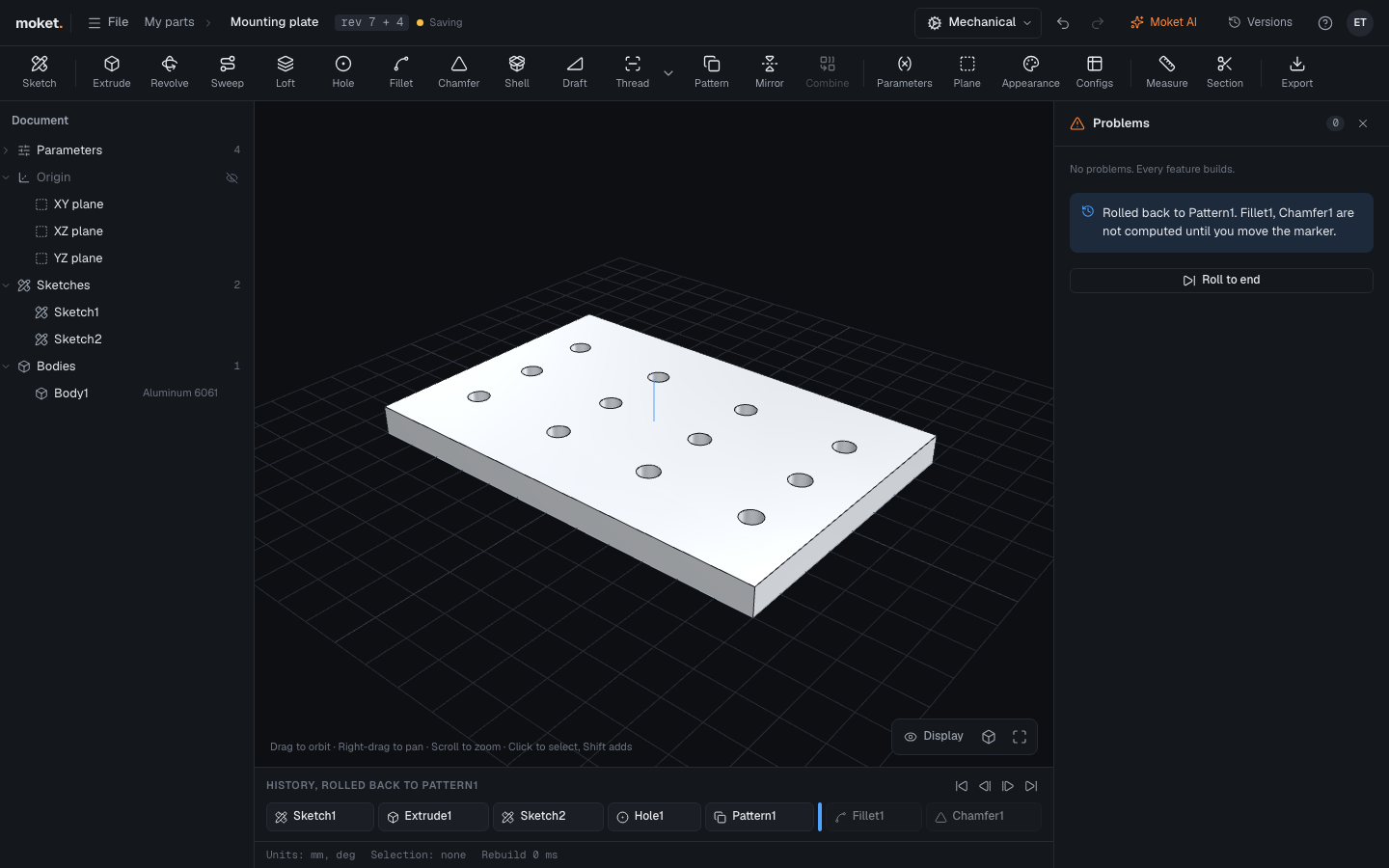Collapse the Sketches tree group
The image size is (1389, 868).
[7, 285]
